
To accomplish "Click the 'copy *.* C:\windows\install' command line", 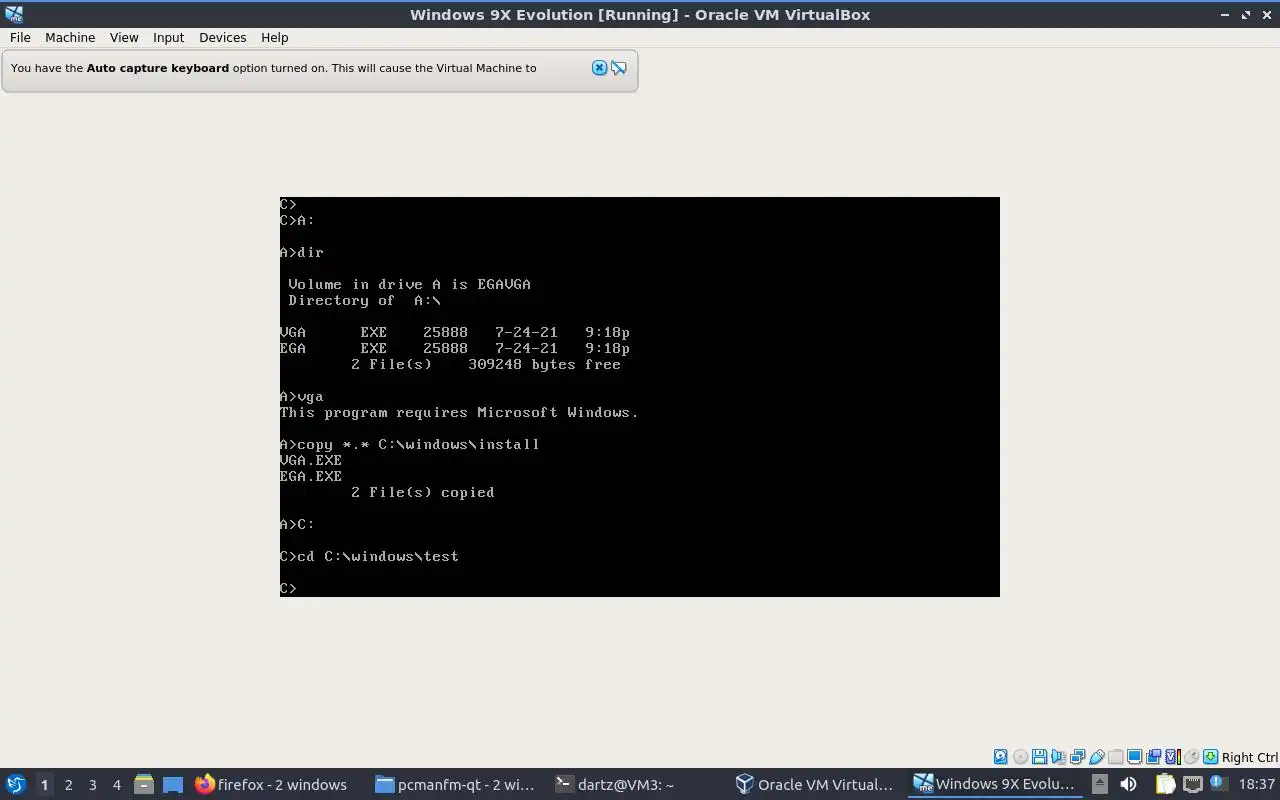I will pos(410,444).
